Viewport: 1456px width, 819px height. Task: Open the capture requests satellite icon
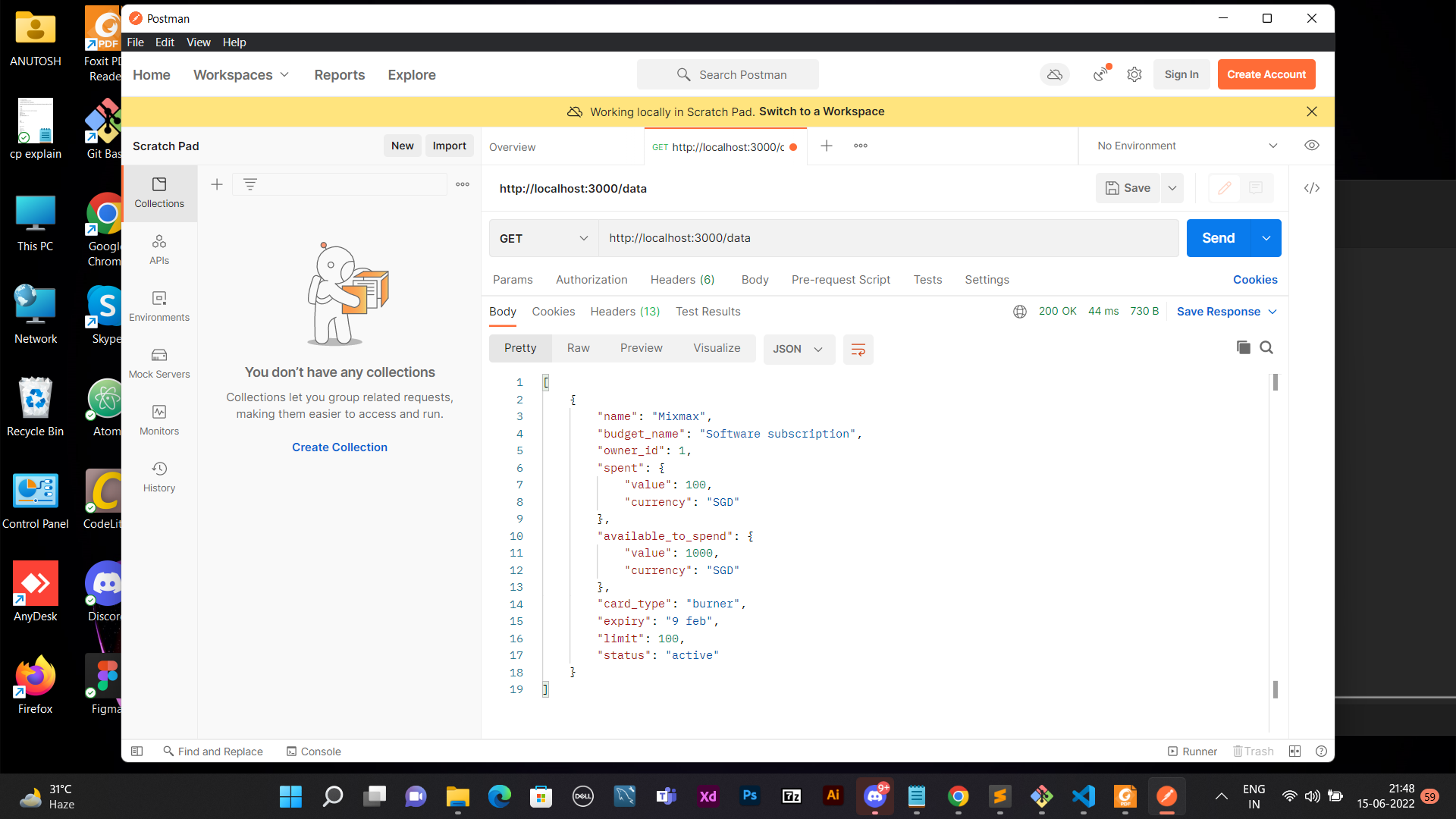click(x=1101, y=74)
